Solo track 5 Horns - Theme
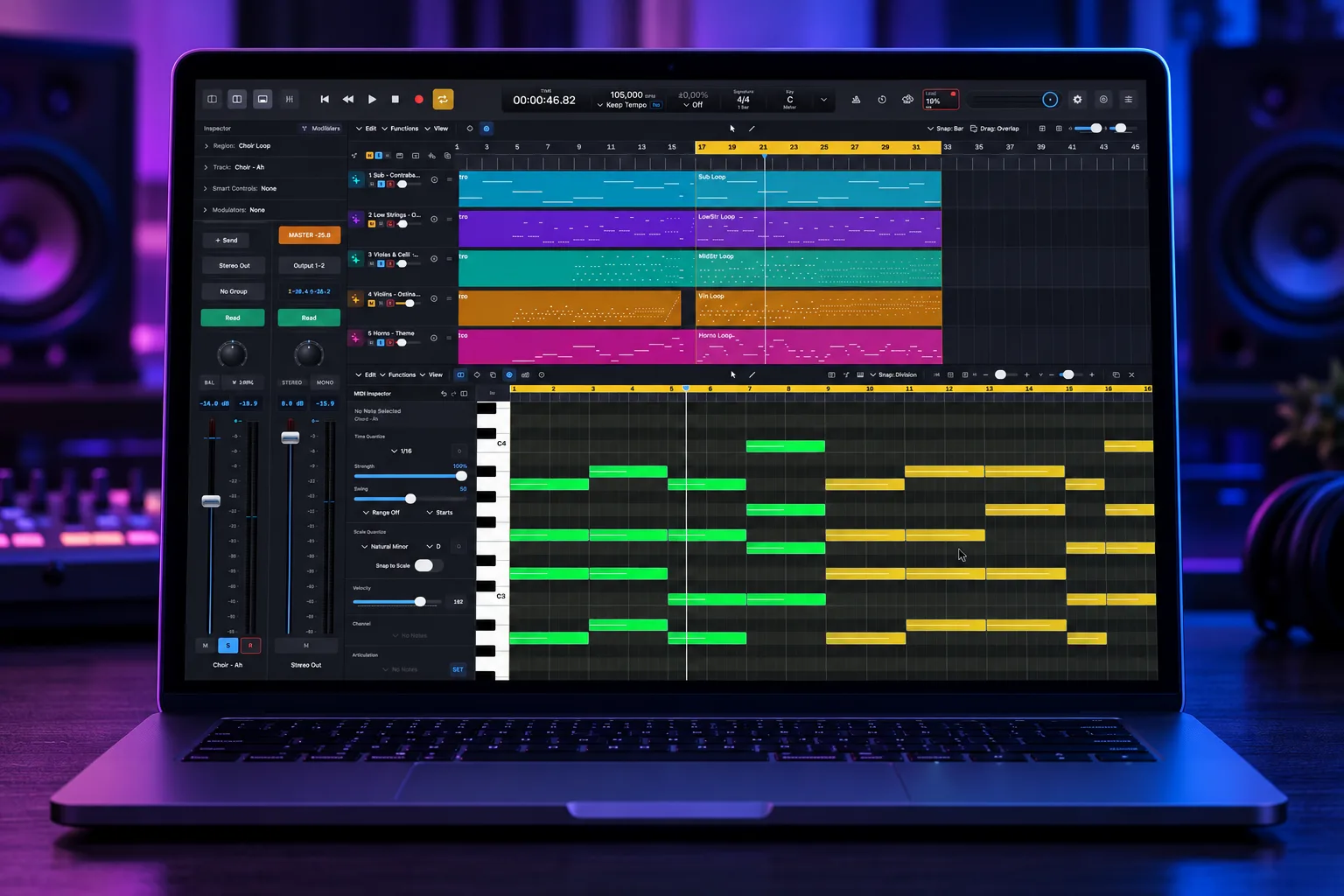This screenshot has height=896, width=1344. tap(381, 343)
